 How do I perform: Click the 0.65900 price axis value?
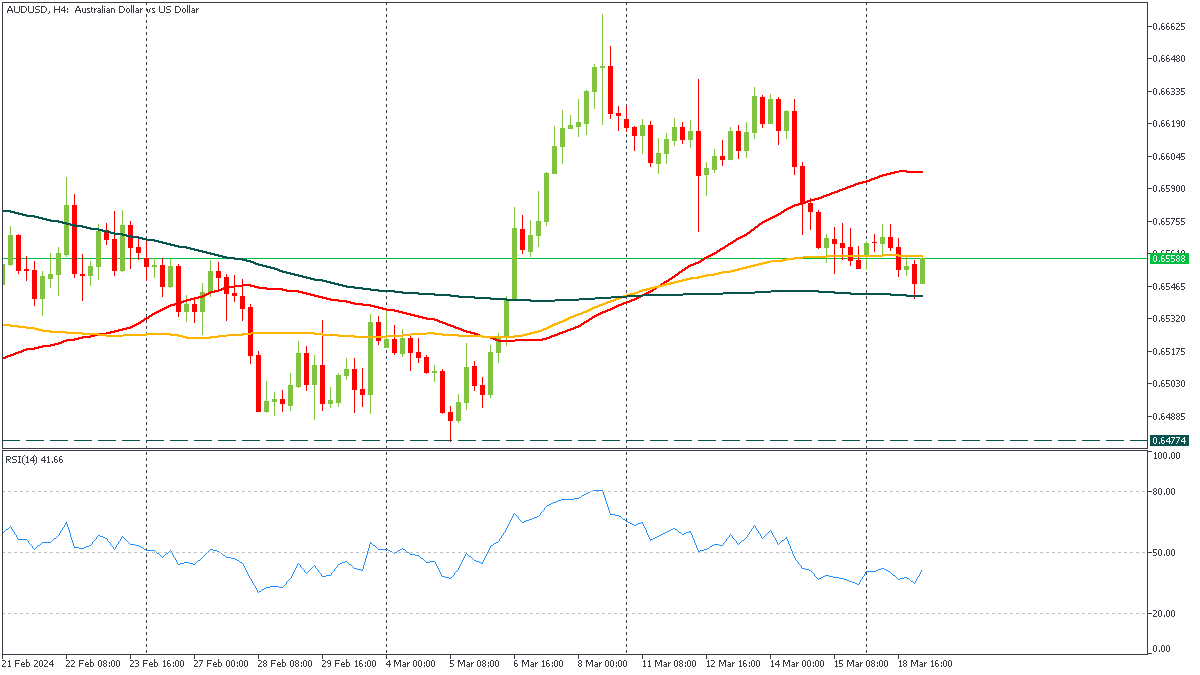[1169, 188]
